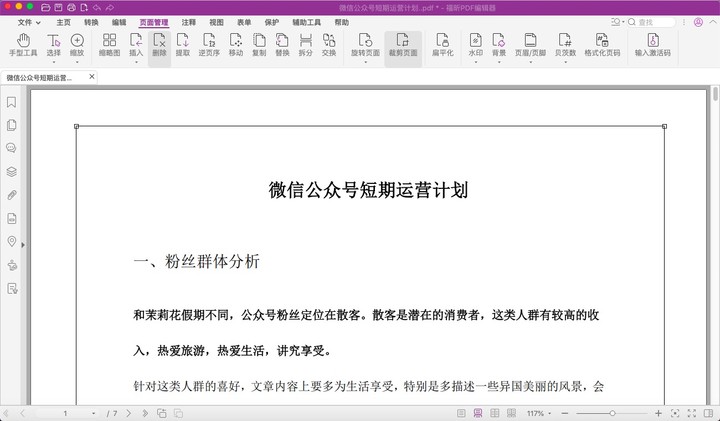The width and height of the screenshot is (720, 421).
Task: Open the layers panel in left sidebar
Action: coord(12,171)
